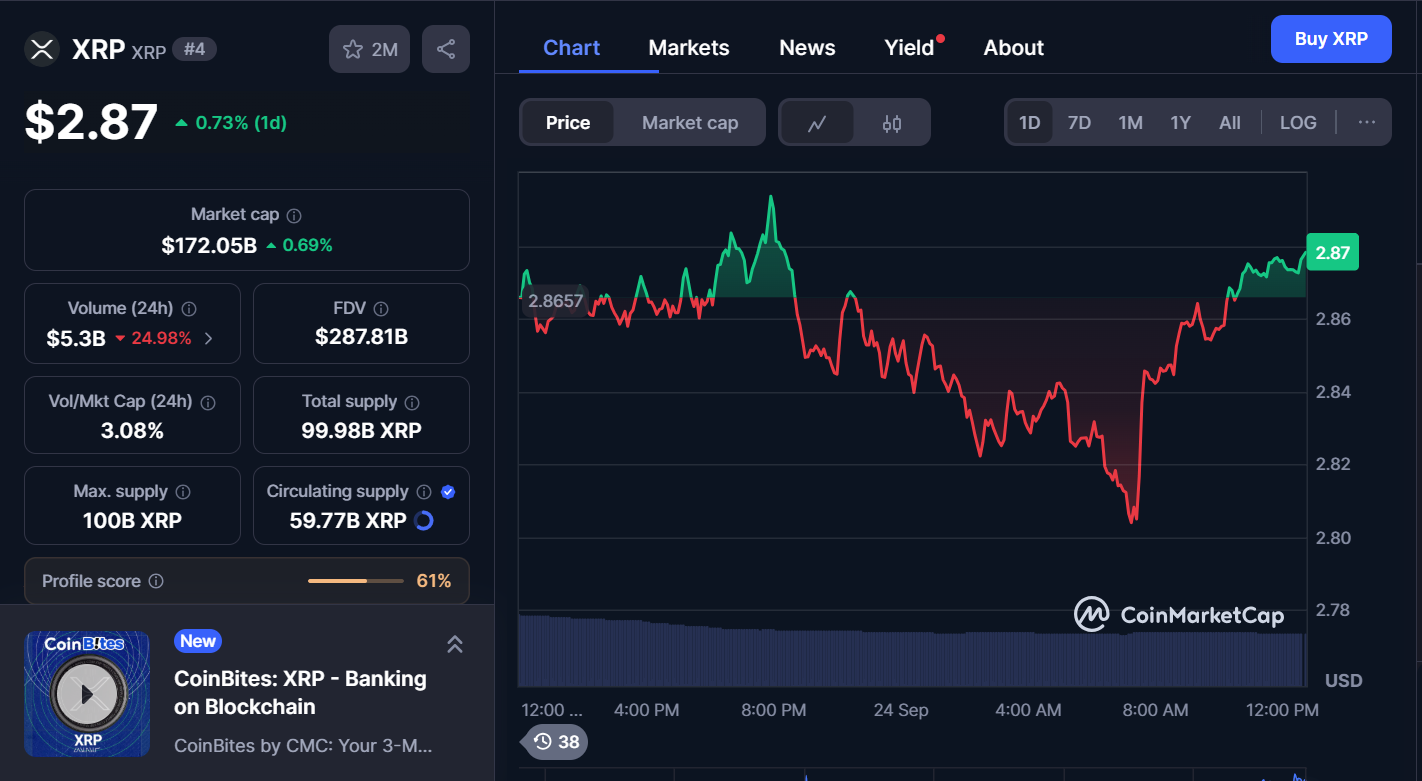This screenshot has width=1422, height=781.
Task: Click Volume (24h) info icon
Action: pos(189,309)
